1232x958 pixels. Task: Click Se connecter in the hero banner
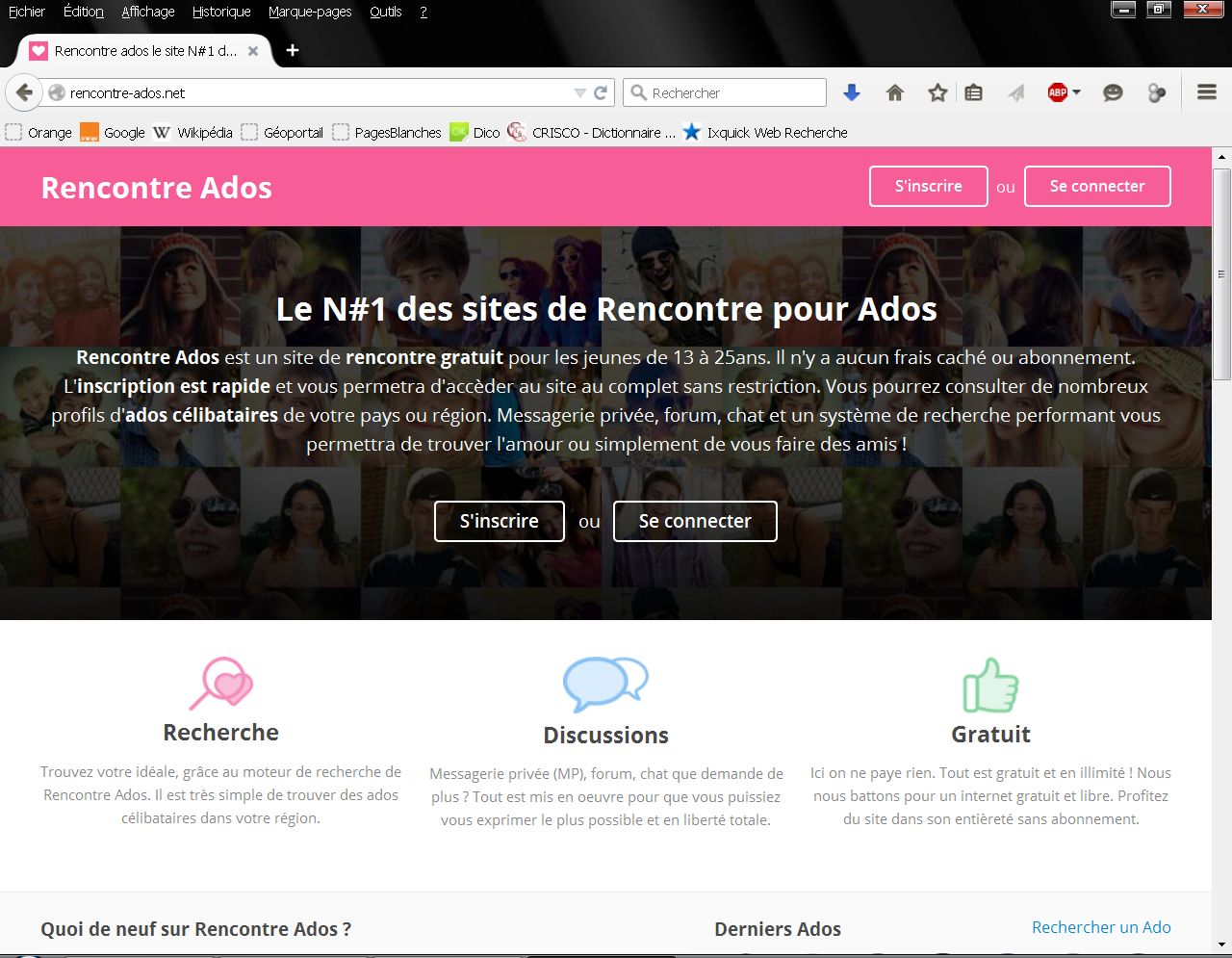(695, 521)
